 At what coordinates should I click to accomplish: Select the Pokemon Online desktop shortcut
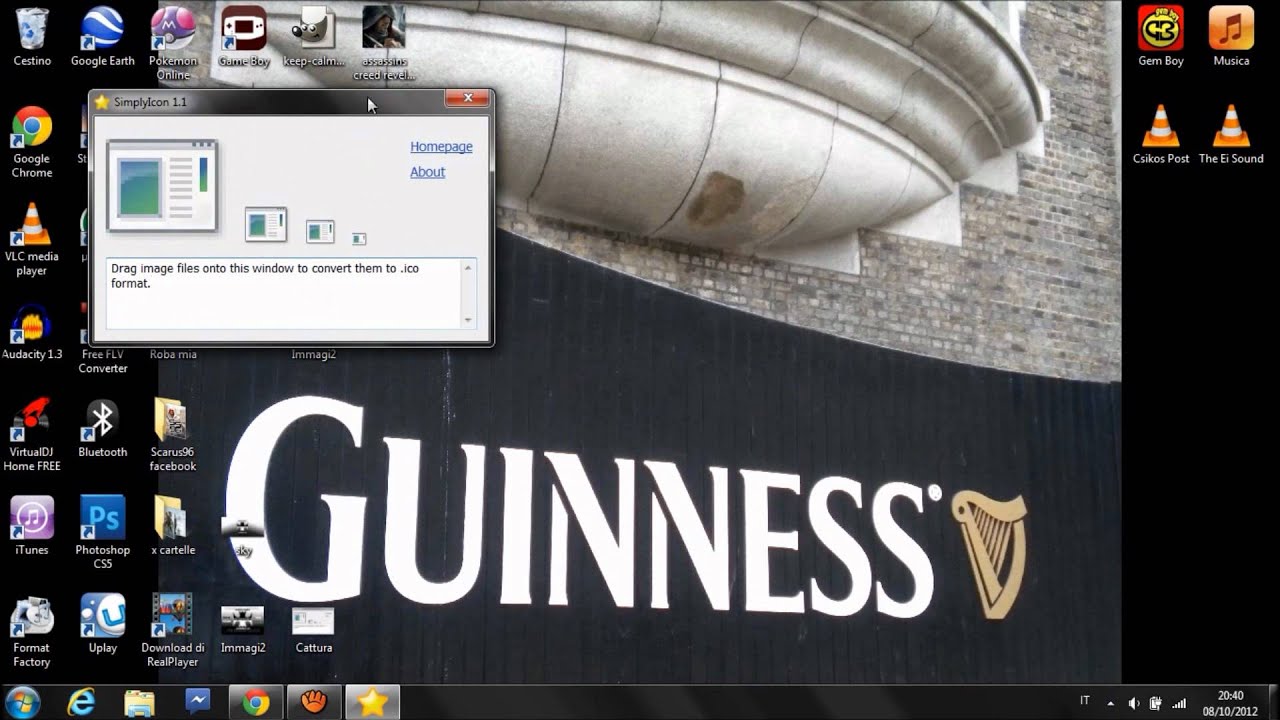pyautogui.click(x=173, y=44)
